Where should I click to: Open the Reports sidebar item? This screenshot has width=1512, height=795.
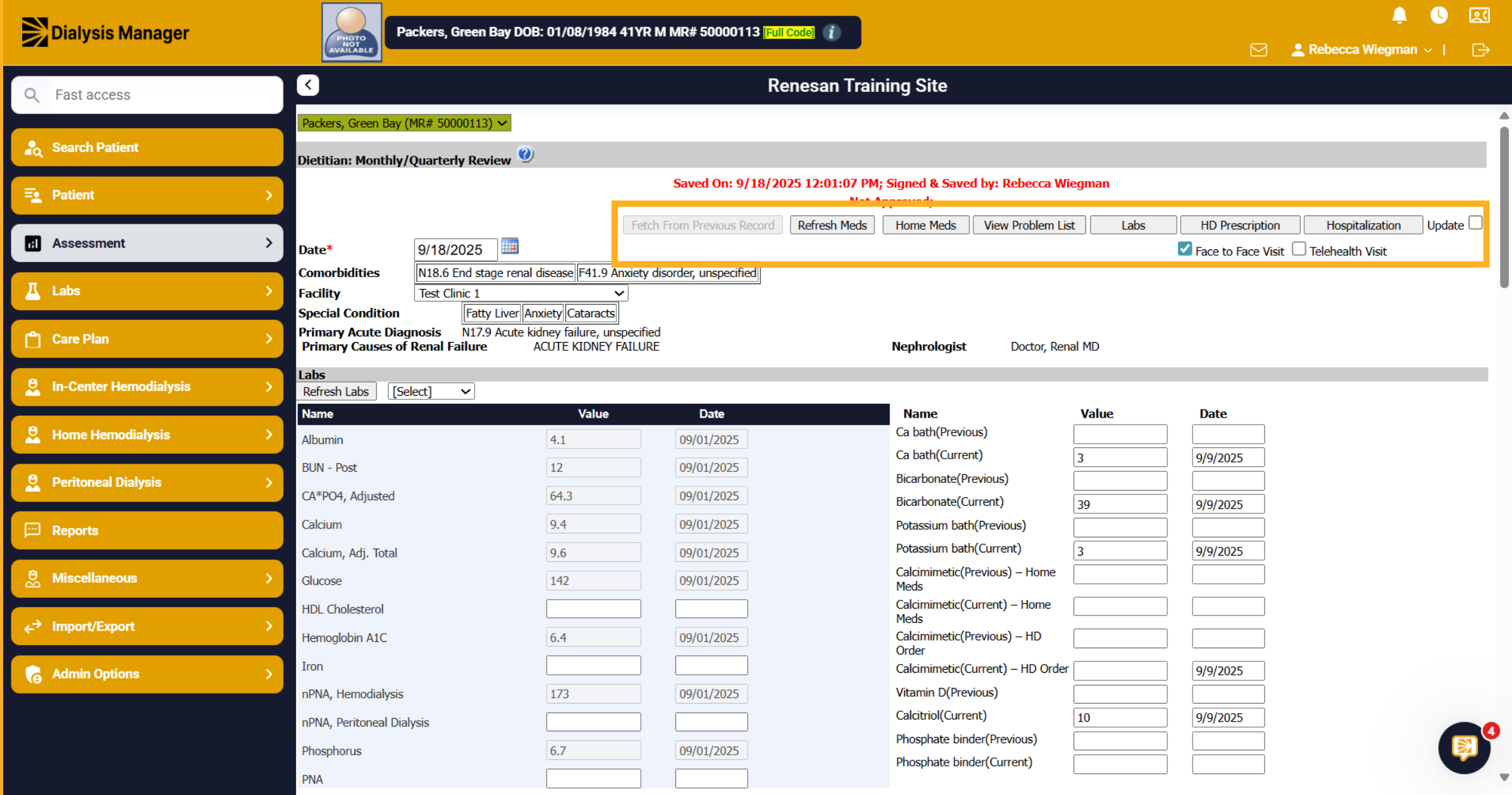[147, 530]
